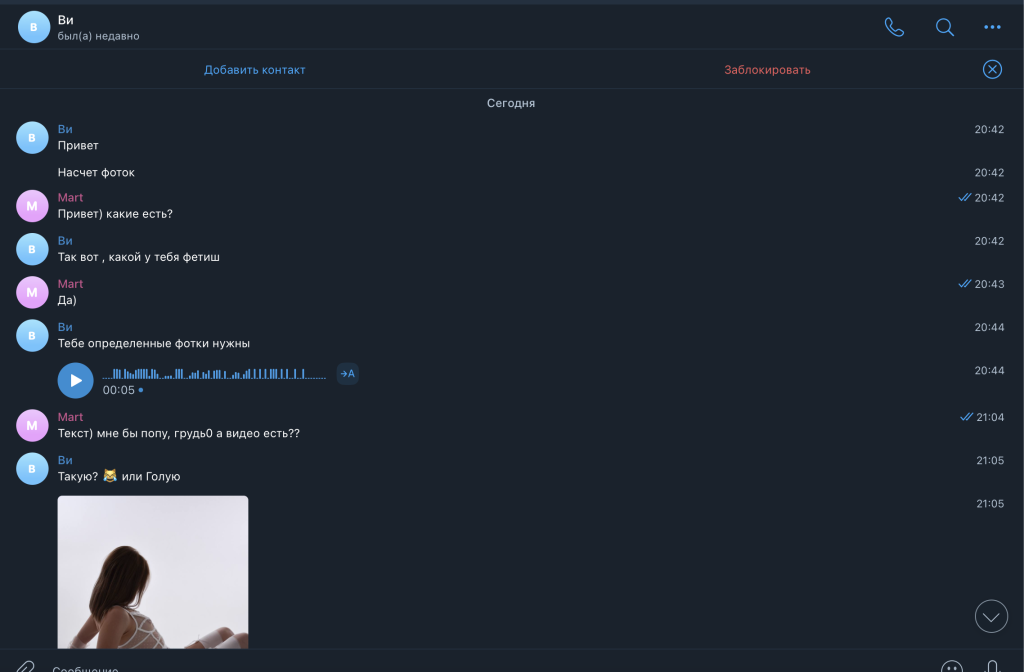Open search in chat with the magnifier icon
Screen dimensions: 1024x672
click(x=944, y=27)
